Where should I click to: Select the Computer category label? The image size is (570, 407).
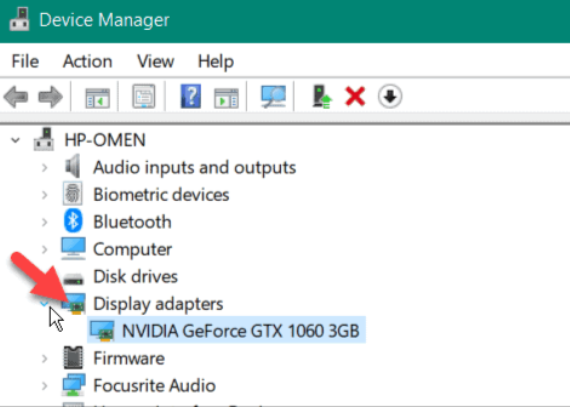click(x=132, y=250)
